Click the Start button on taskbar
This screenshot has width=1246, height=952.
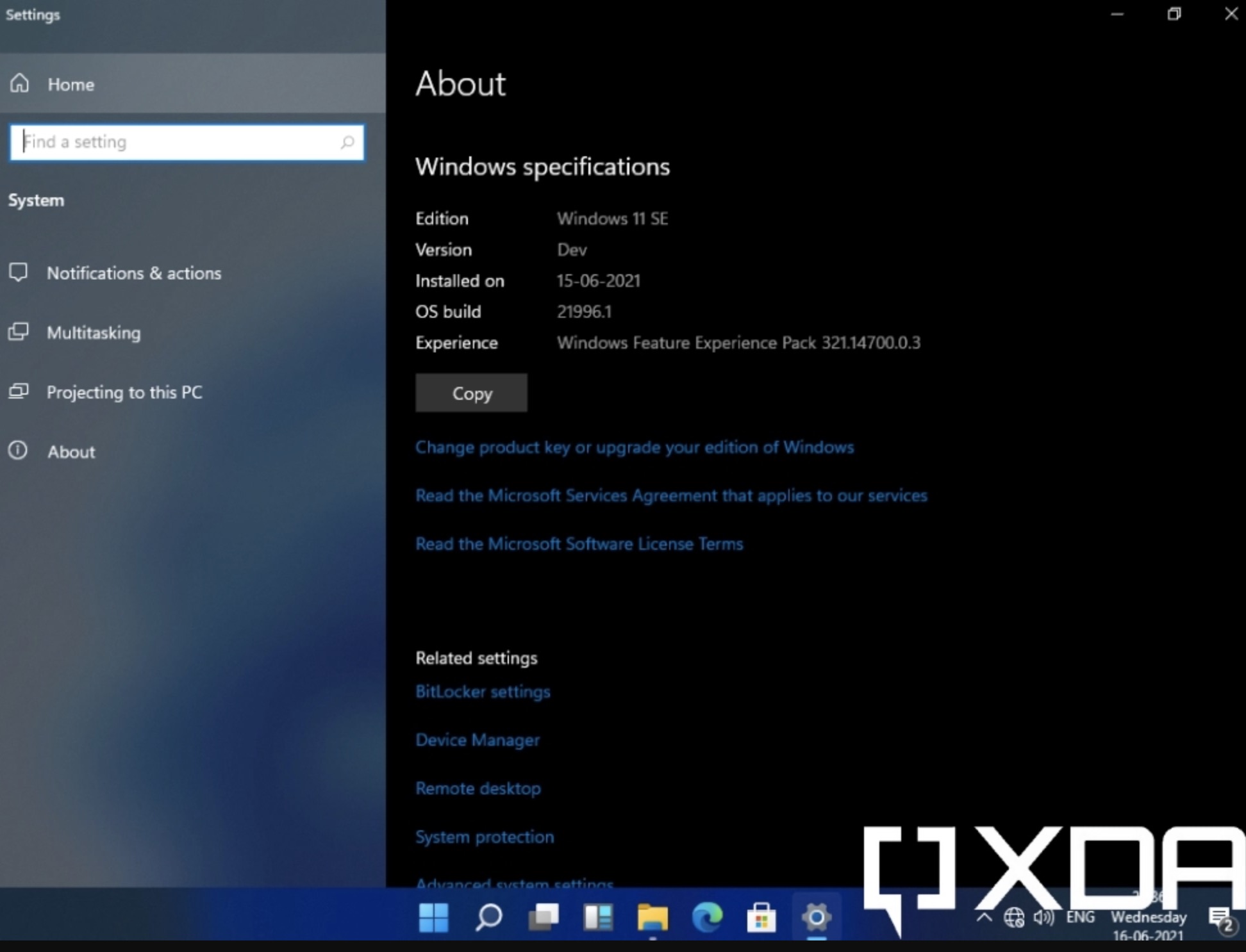coord(433,917)
